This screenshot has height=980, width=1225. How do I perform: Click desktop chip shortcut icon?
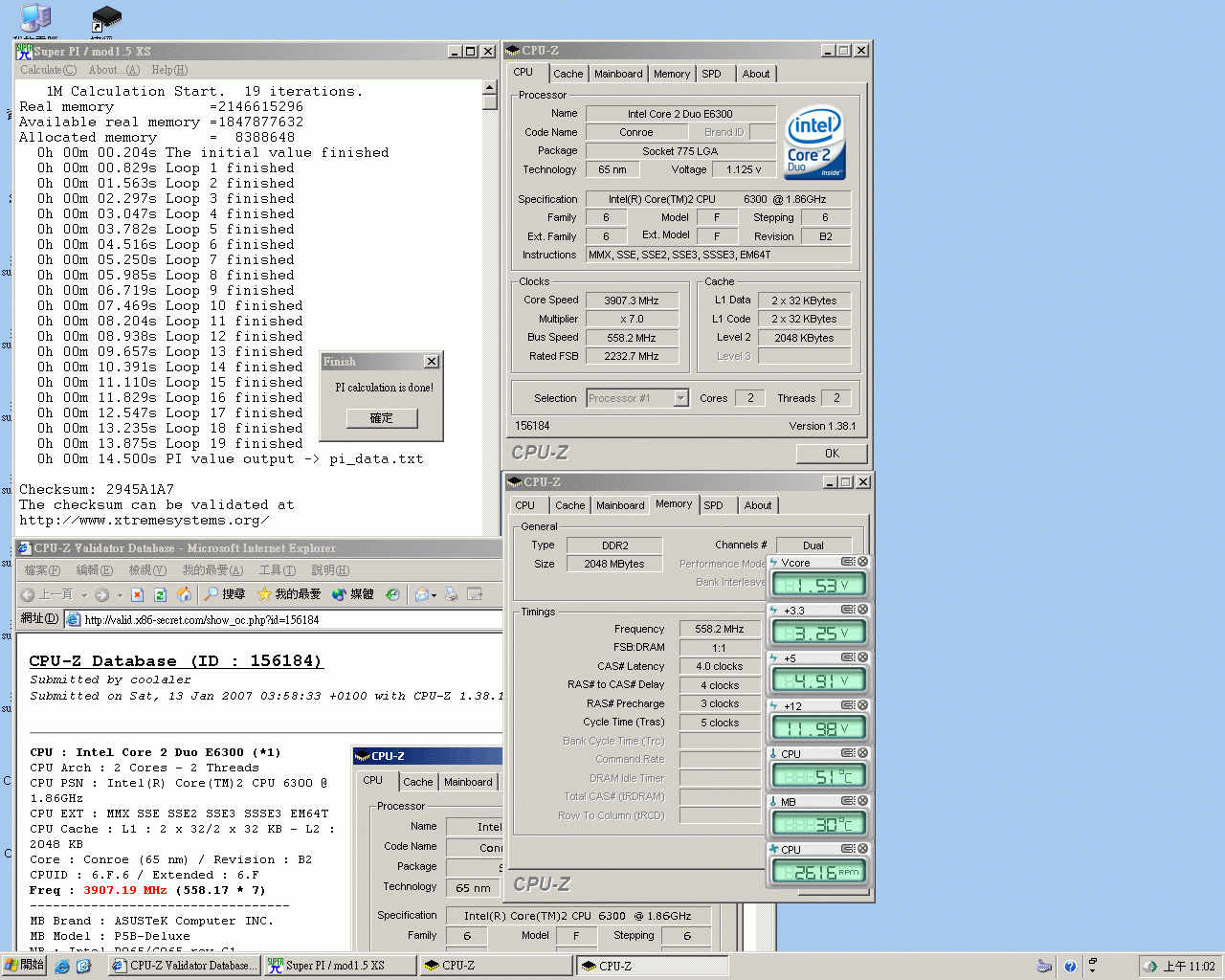click(106, 19)
